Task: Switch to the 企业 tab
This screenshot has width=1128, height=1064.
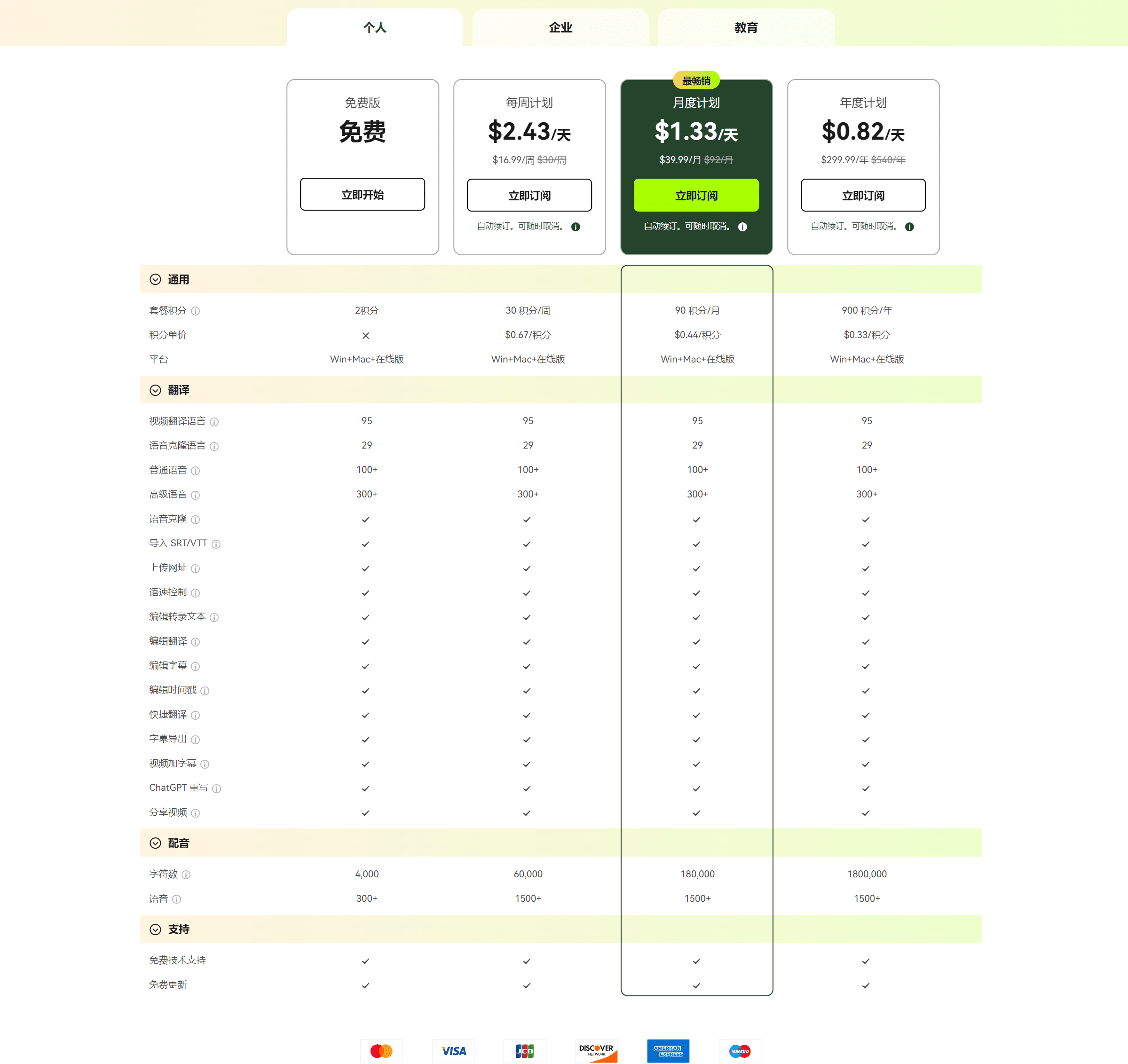Action: tap(560, 27)
